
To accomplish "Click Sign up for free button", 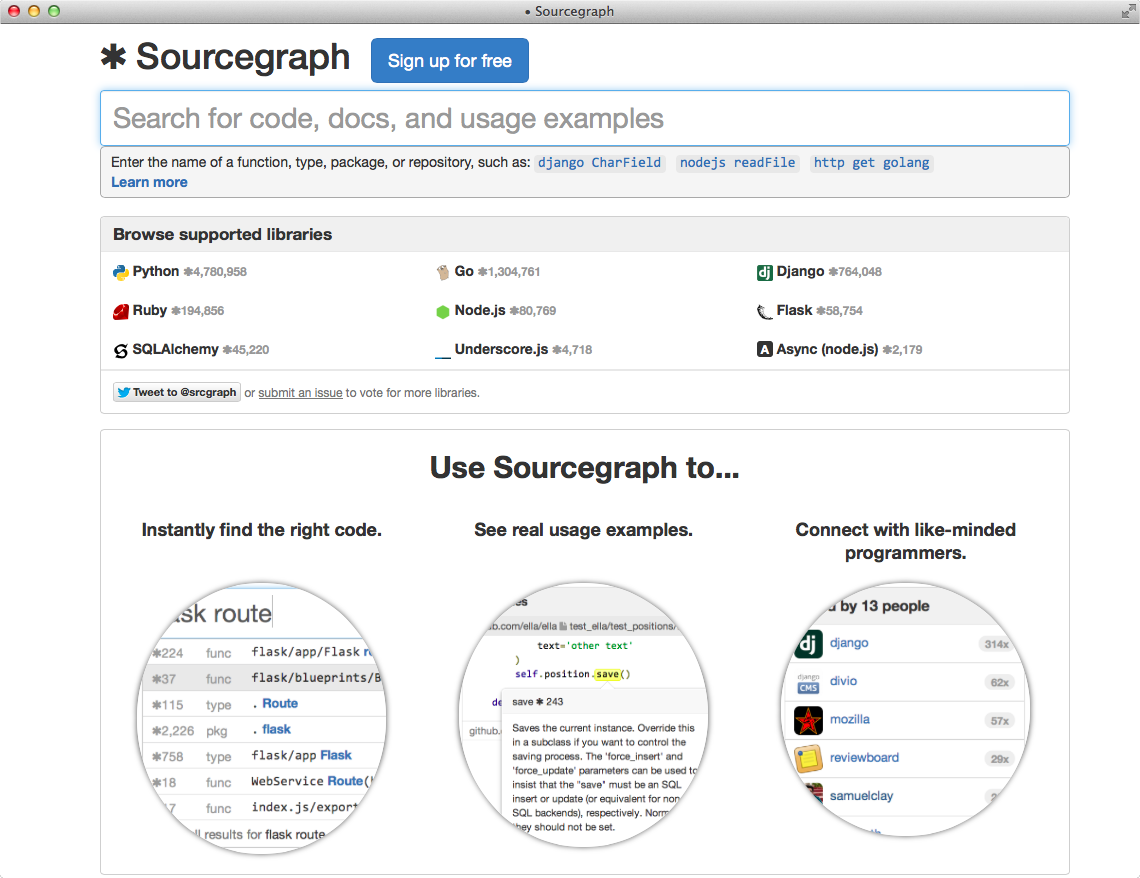I will tap(449, 60).
